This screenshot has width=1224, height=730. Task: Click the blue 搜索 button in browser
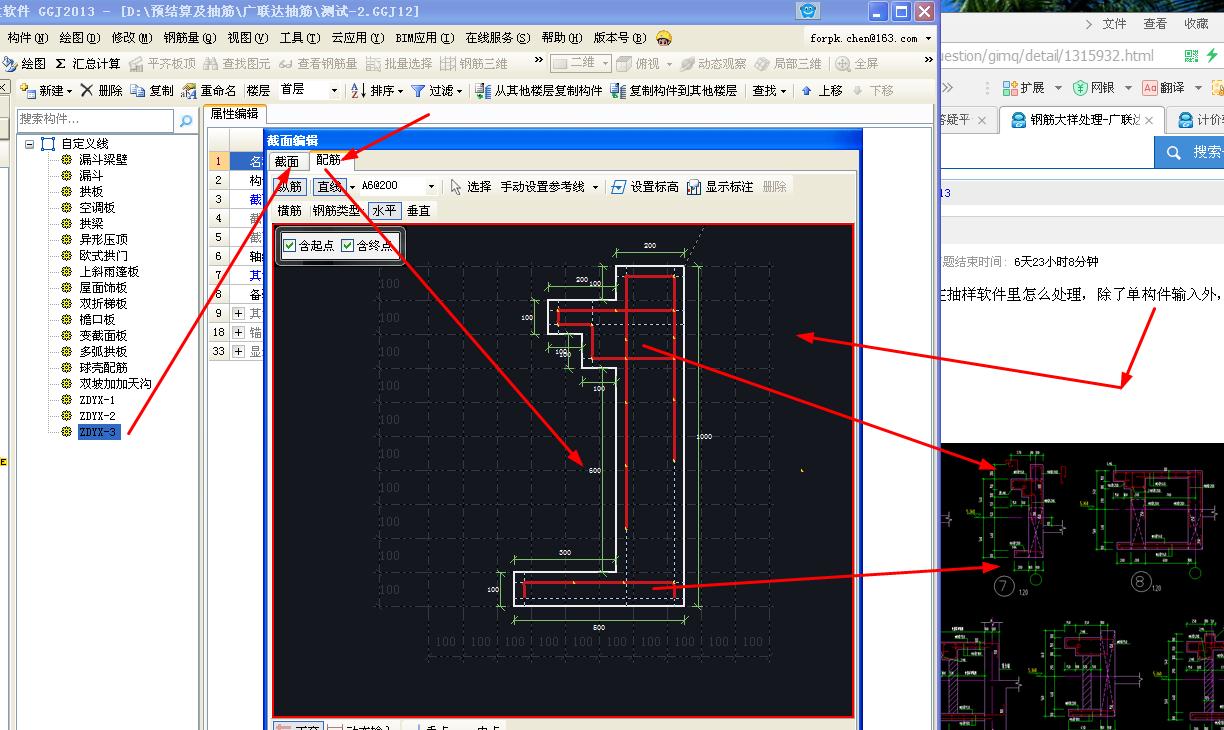(1190, 152)
